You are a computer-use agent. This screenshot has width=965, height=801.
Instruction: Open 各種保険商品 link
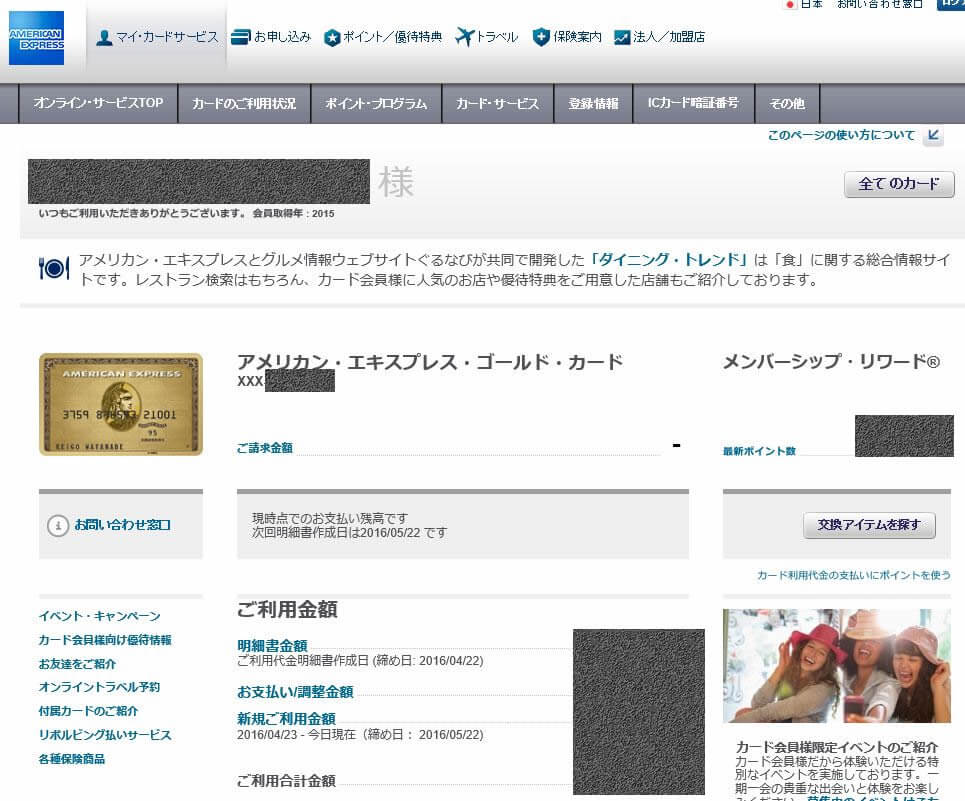[x=72, y=759]
